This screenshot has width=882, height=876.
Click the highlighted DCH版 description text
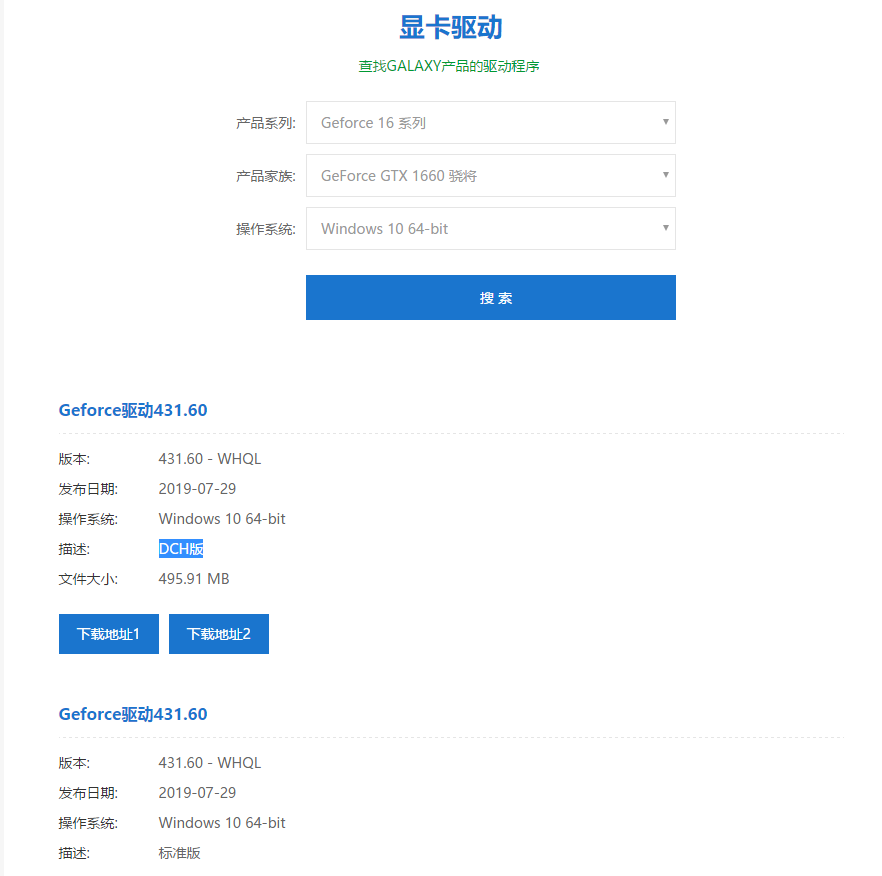pos(181,548)
